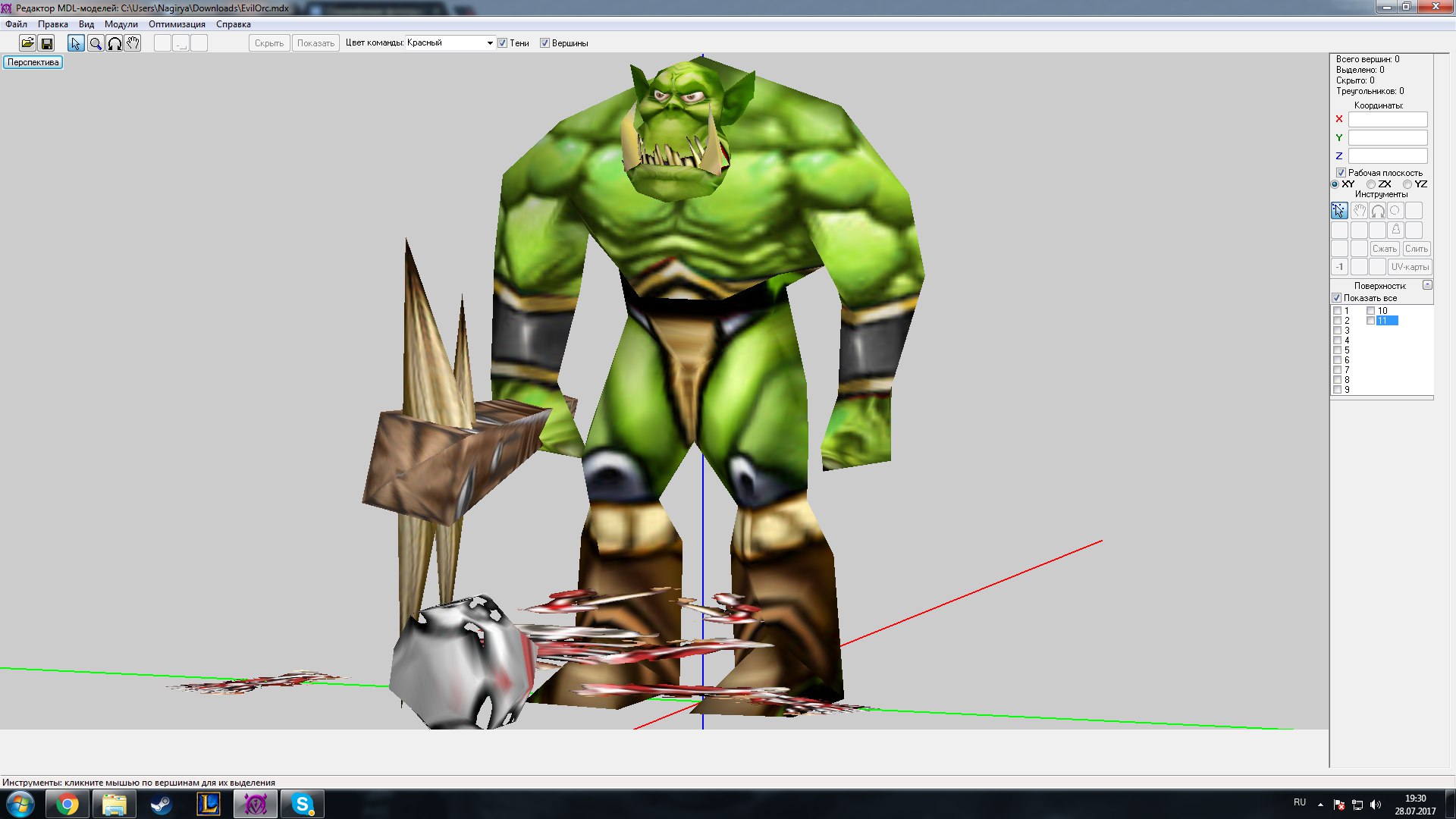Screen dimensions: 1456x819
Task: Click the -1 tool button
Action: tap(1340, 267)
